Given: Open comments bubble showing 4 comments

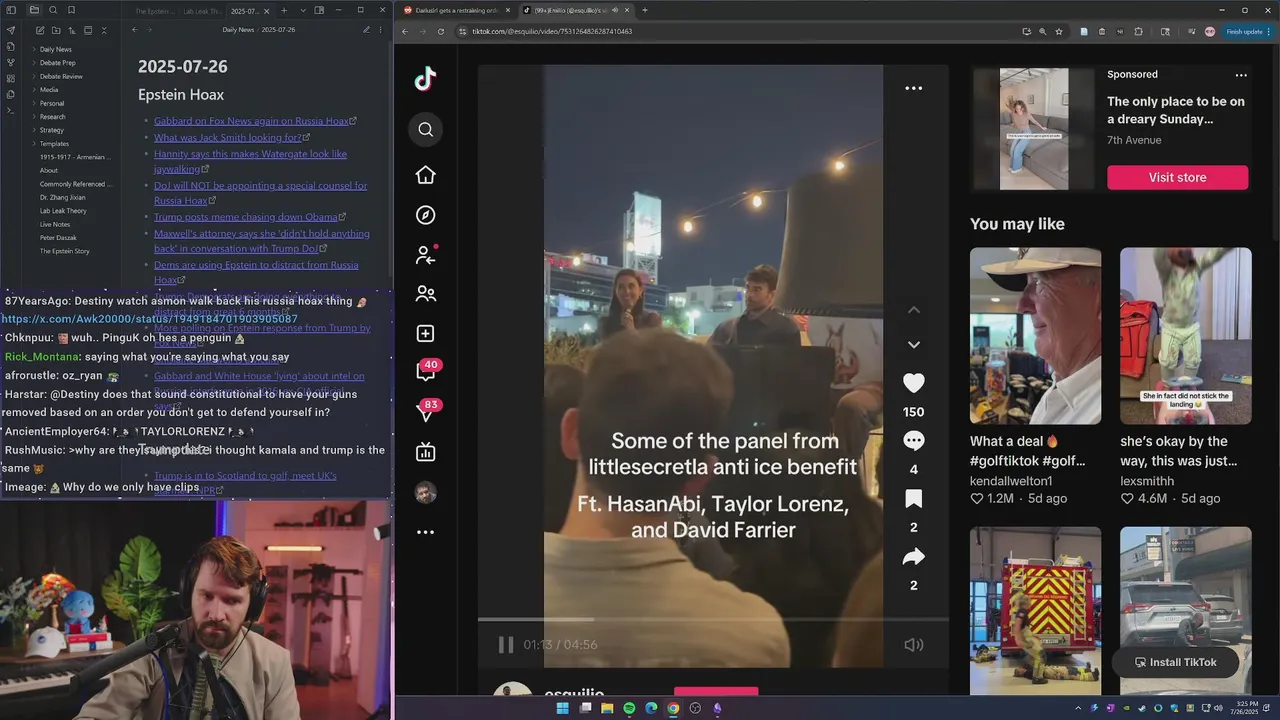Looking at the screenshot, I should coord(913,441).
